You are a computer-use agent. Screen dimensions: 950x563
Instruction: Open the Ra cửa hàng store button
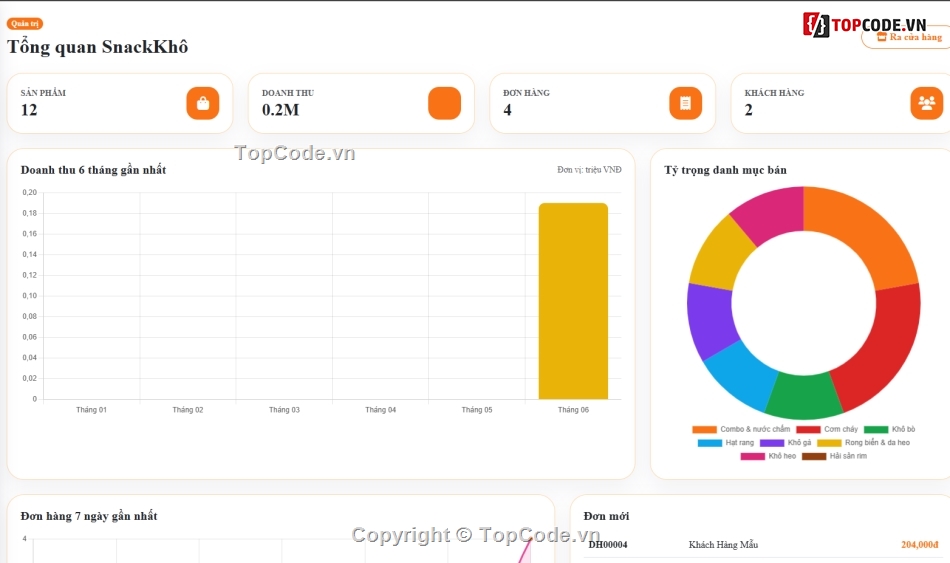pos(908,37)
